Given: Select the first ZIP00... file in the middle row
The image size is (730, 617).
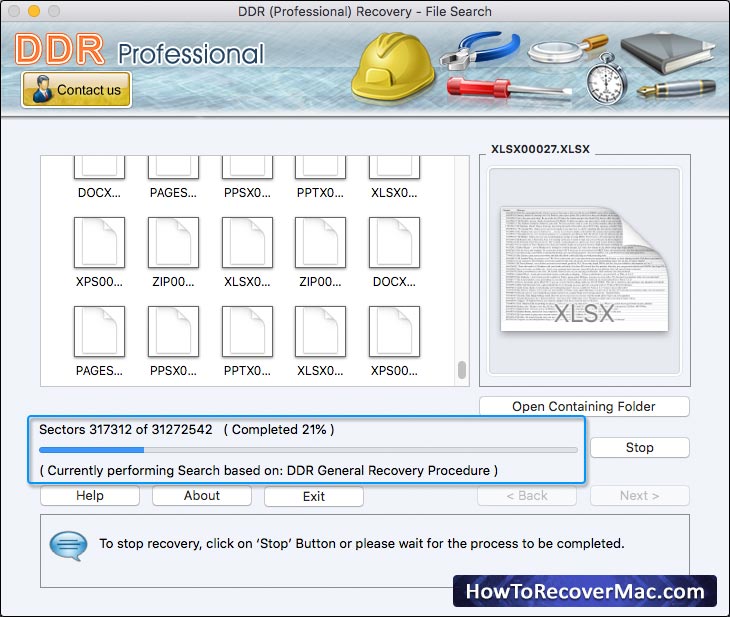Looking at the screenshot, I should pyautogui.click(x=173, y=252).
